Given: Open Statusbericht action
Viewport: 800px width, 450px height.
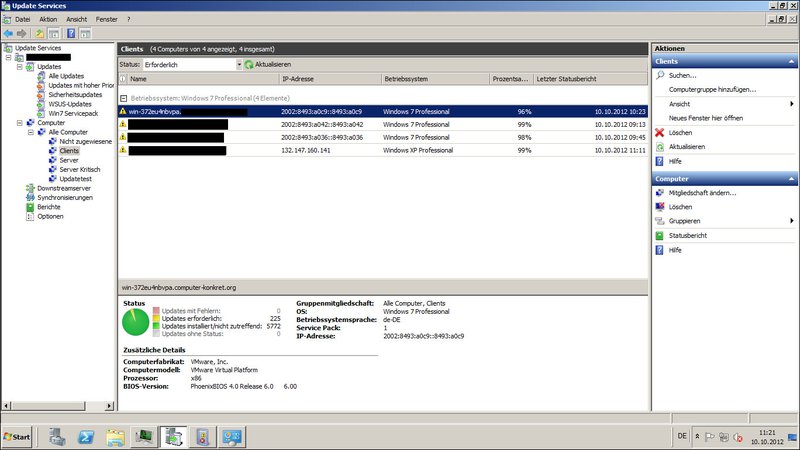Looking at the screenshot, I should pyautogui.click(x=688, y=236).
